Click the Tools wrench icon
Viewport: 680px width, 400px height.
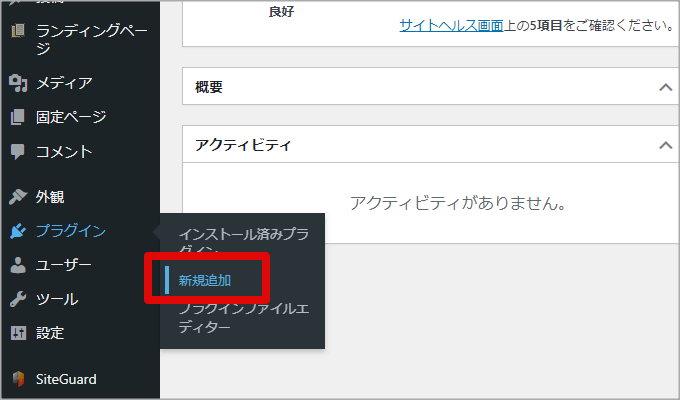pos(18,299)
